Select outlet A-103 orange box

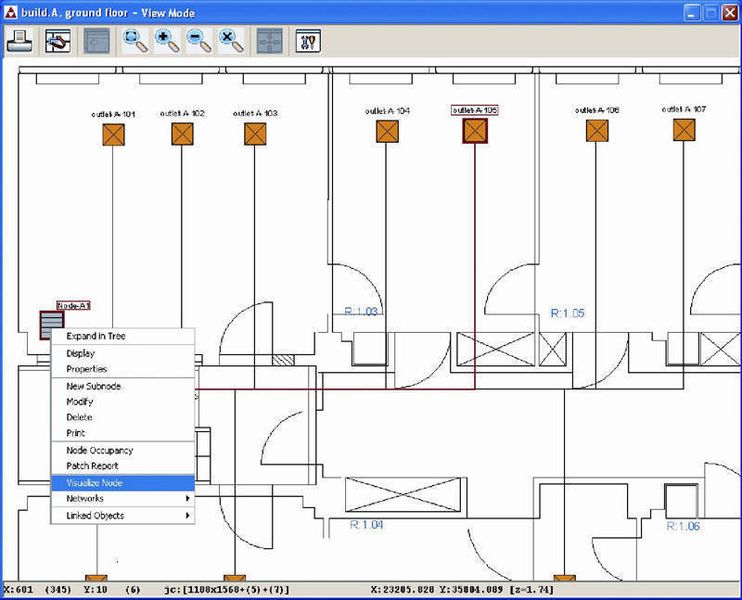tap(255, 134)
